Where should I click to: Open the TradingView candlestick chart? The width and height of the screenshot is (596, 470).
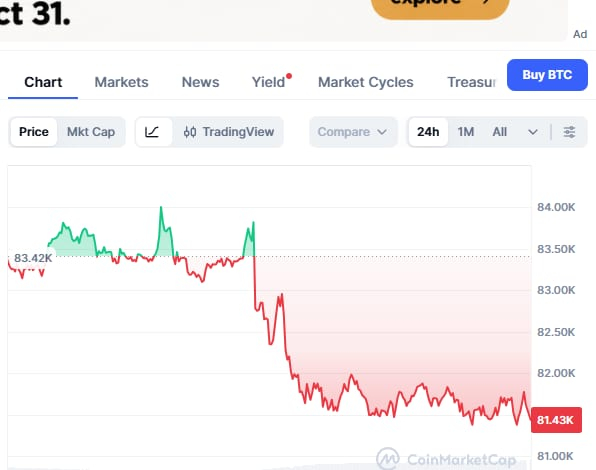(x=229, y=132)
